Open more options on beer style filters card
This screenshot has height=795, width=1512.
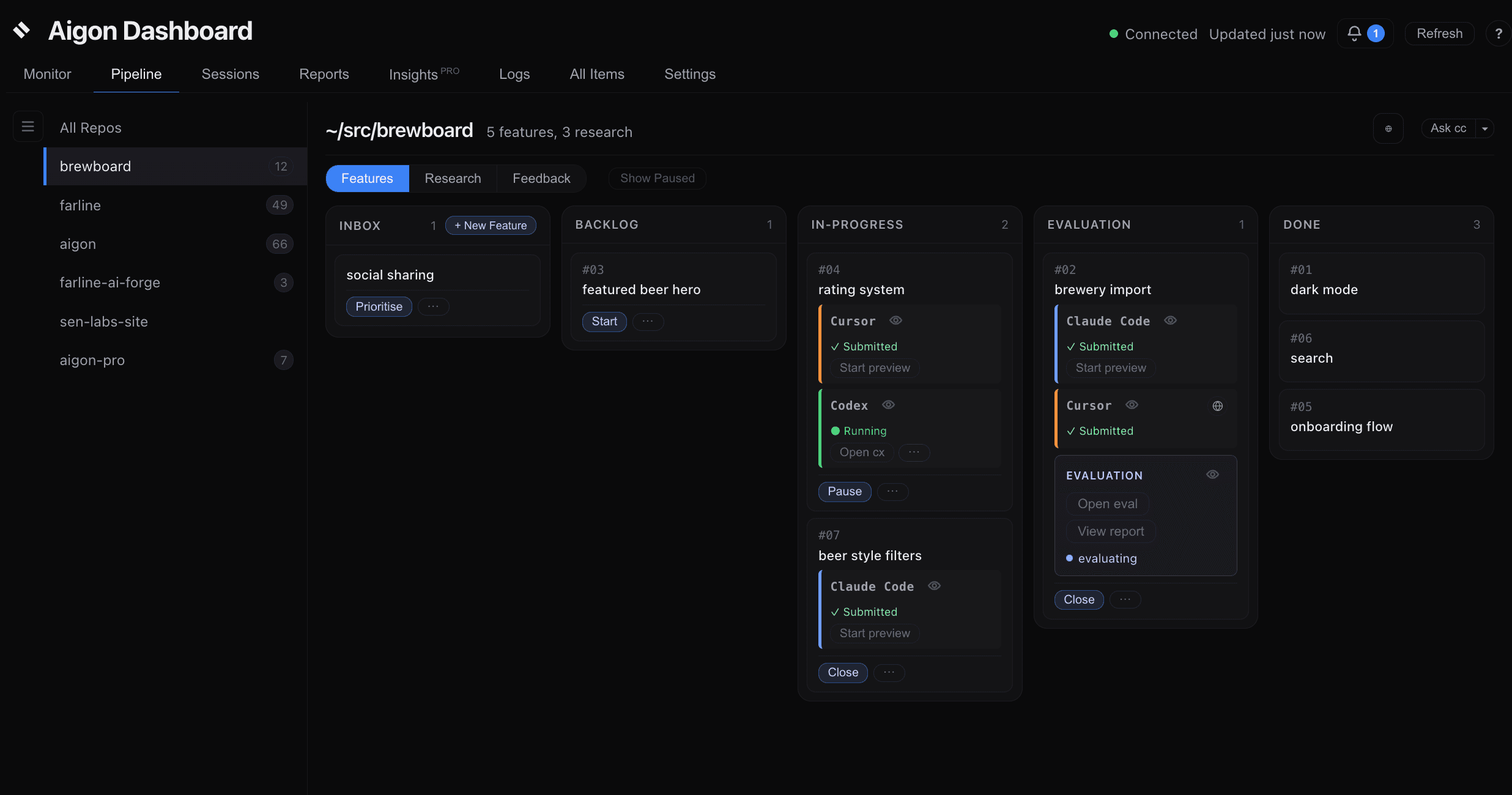[889, 673]
